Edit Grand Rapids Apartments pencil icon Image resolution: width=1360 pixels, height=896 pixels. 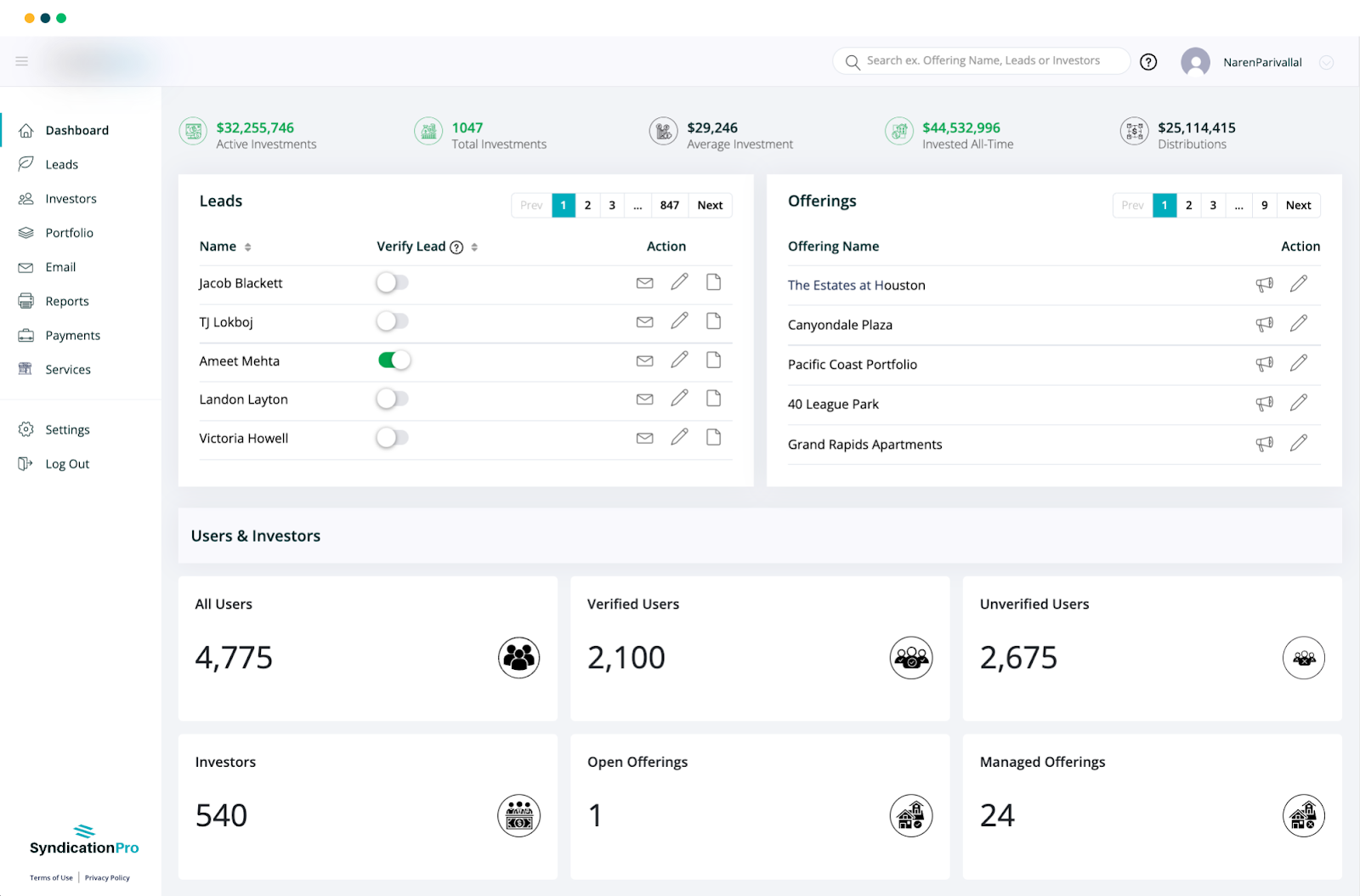pos(1299,443)
